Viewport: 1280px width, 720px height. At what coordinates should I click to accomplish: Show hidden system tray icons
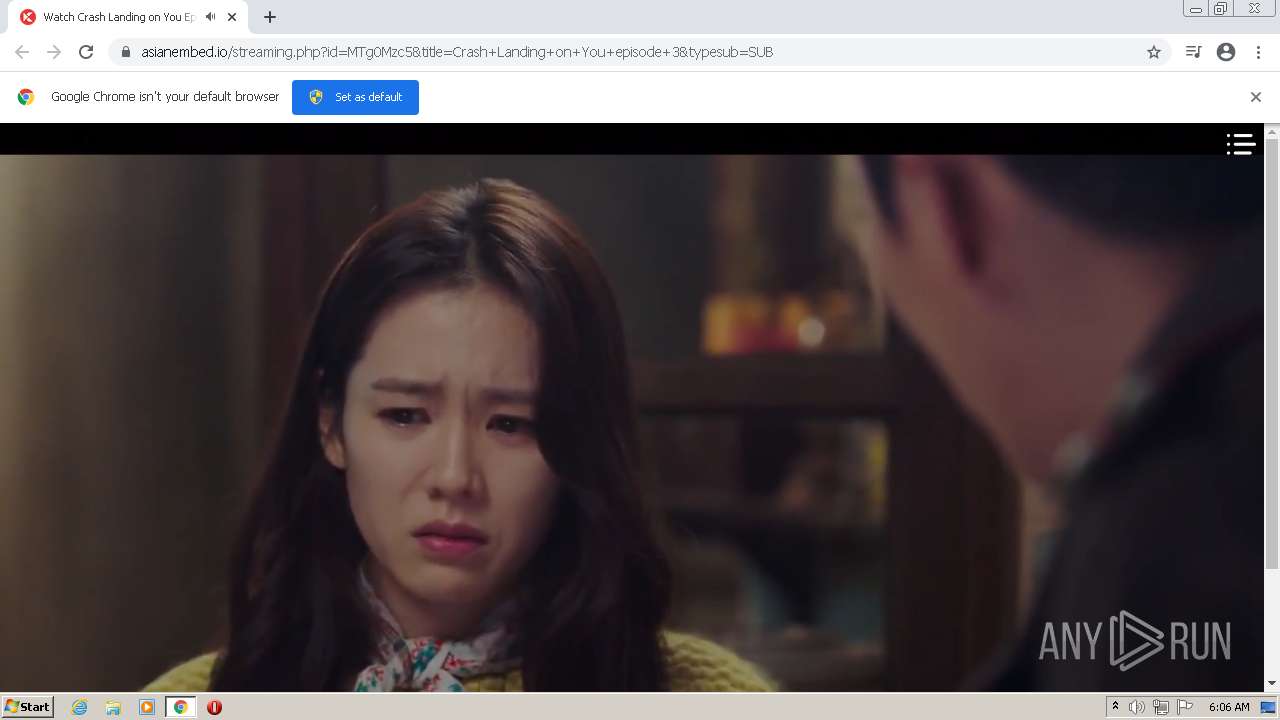point(1115,707)
